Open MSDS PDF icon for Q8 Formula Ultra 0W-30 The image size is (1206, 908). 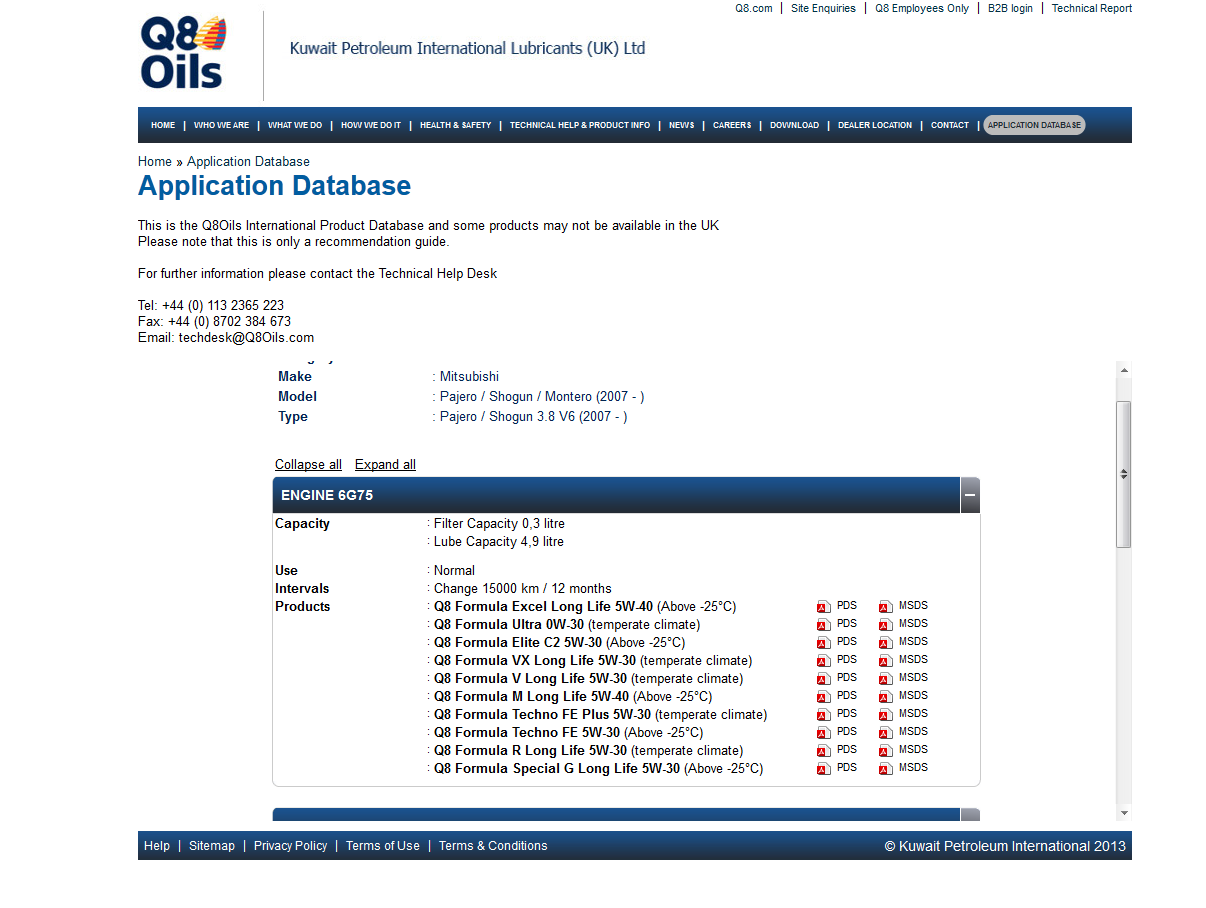tap(885, 624)
